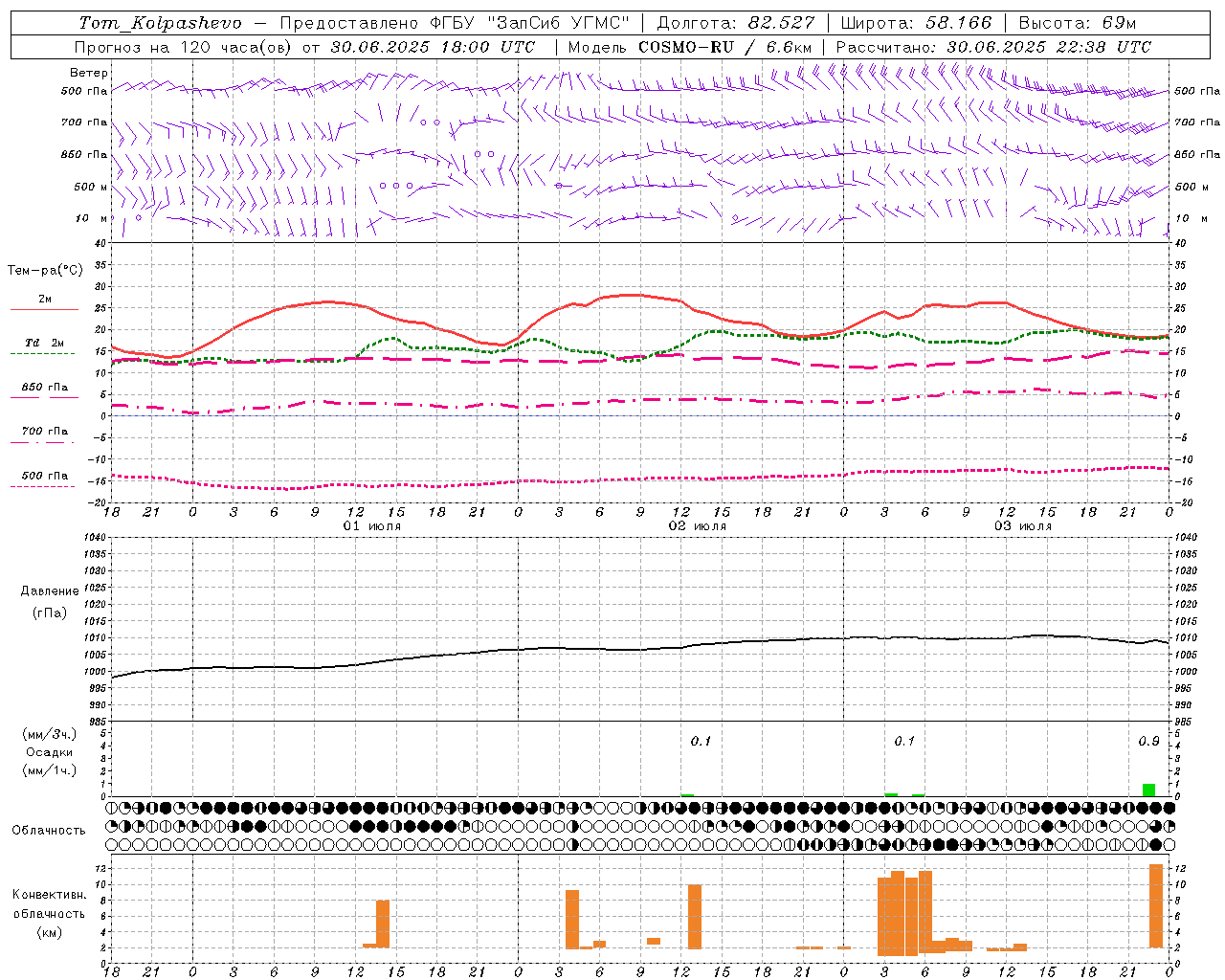Viewport: 1225px width, 980px height.
Task: Click the (гПа) unit under Давление
Action: [50, 612]
